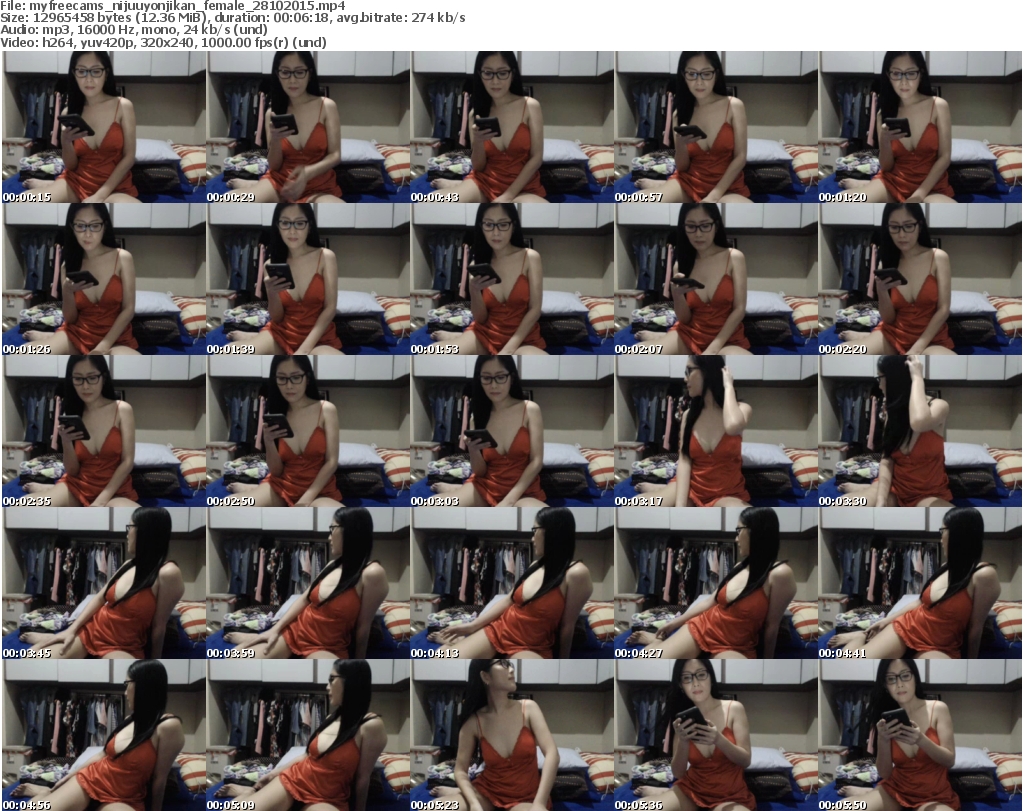
Task: Pick the preview frame 00:02:50
Action: [308, 431]
